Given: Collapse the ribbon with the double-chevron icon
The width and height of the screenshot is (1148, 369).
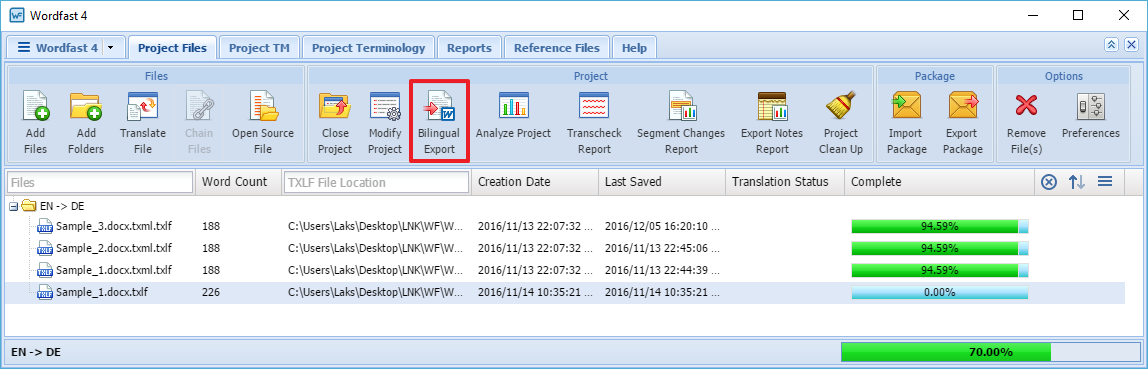Looking at the screenshot, I should click(1111, 45).
